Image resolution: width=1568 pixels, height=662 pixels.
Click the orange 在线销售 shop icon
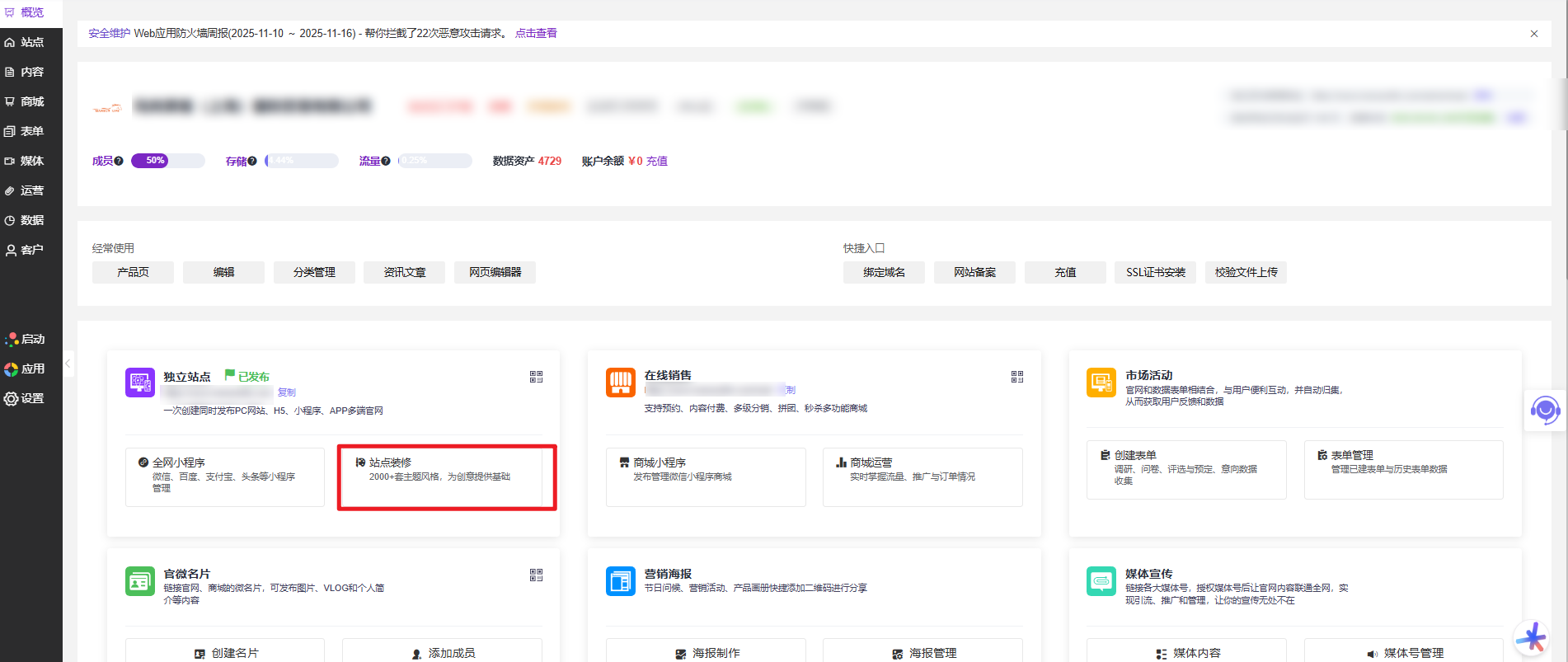click(x=620, y=383)
